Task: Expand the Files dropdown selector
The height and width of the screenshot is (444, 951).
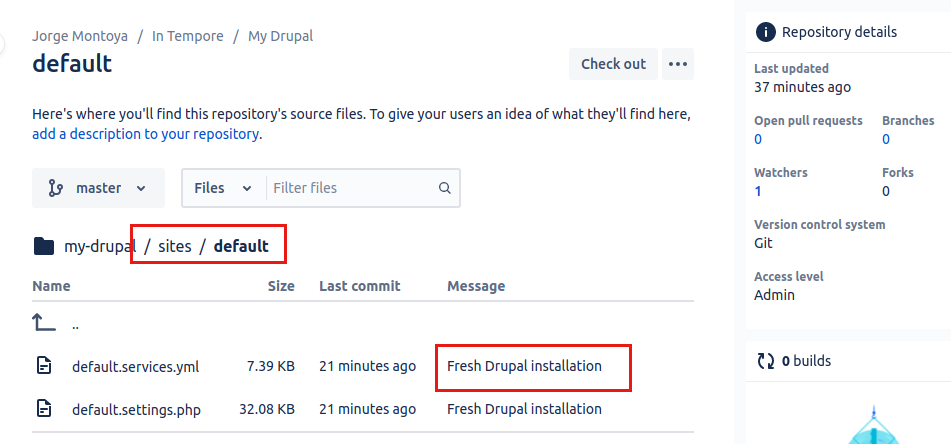Action: [x=223, y=188]
